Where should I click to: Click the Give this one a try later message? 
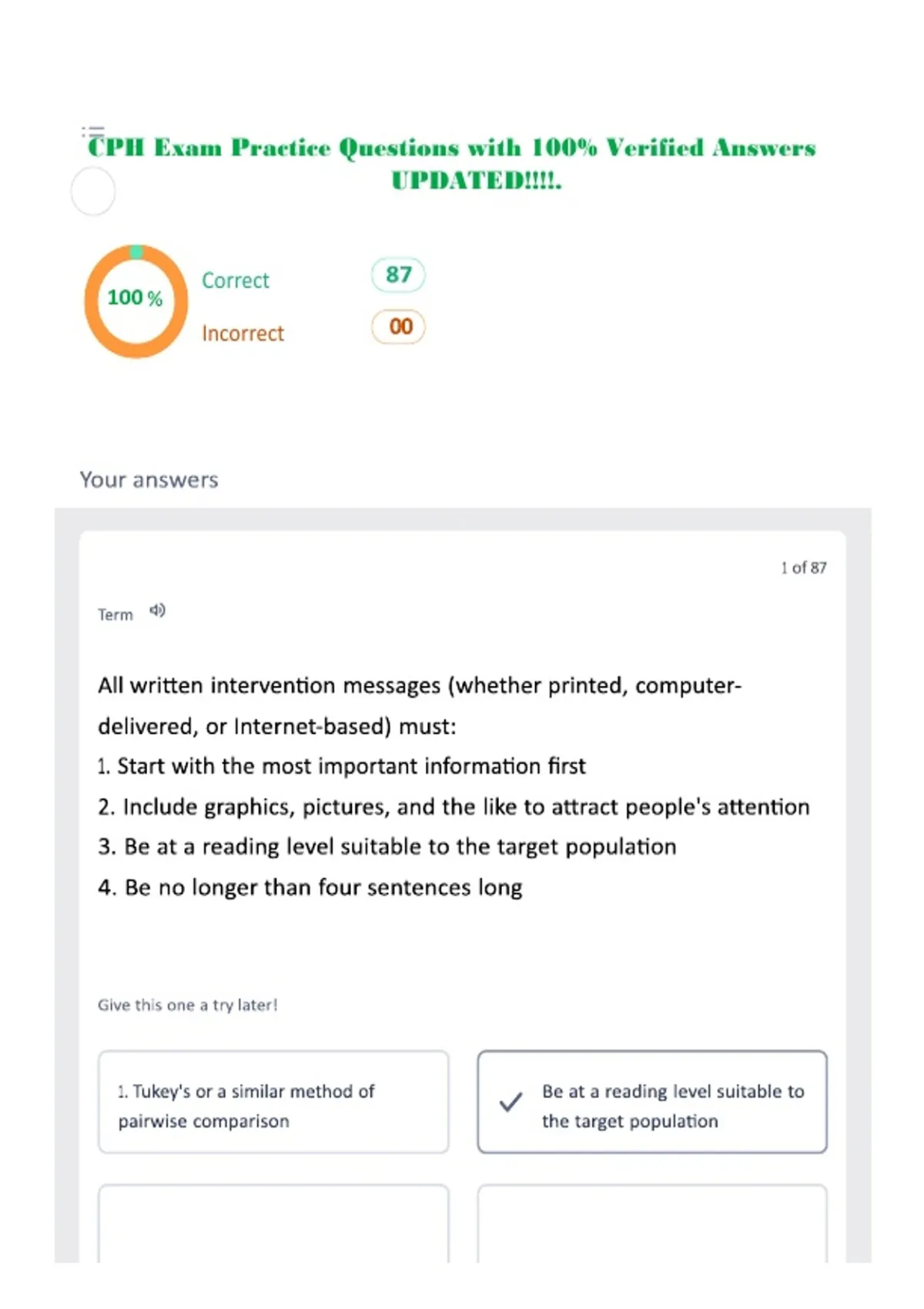point(187,1005)
